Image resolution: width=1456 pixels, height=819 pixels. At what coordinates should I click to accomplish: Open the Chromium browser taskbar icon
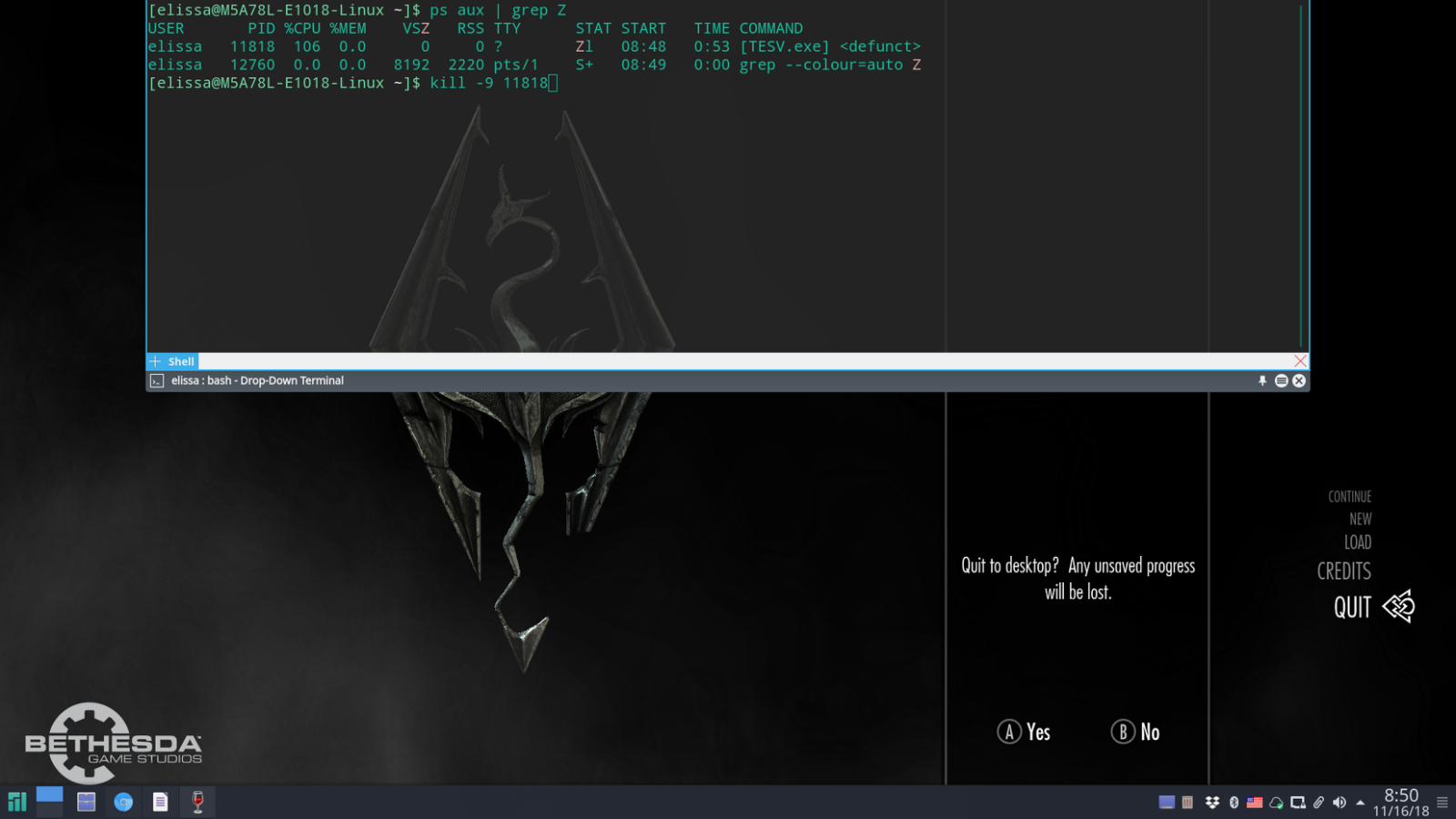(124, 802)
